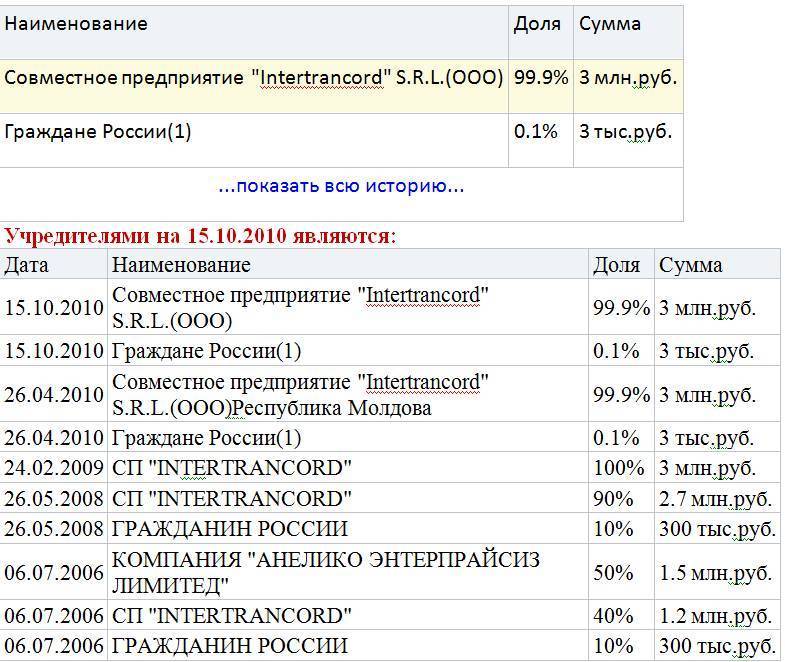Click date 26.05.2008 beside СП "INTERTRANCORD"

54,499
